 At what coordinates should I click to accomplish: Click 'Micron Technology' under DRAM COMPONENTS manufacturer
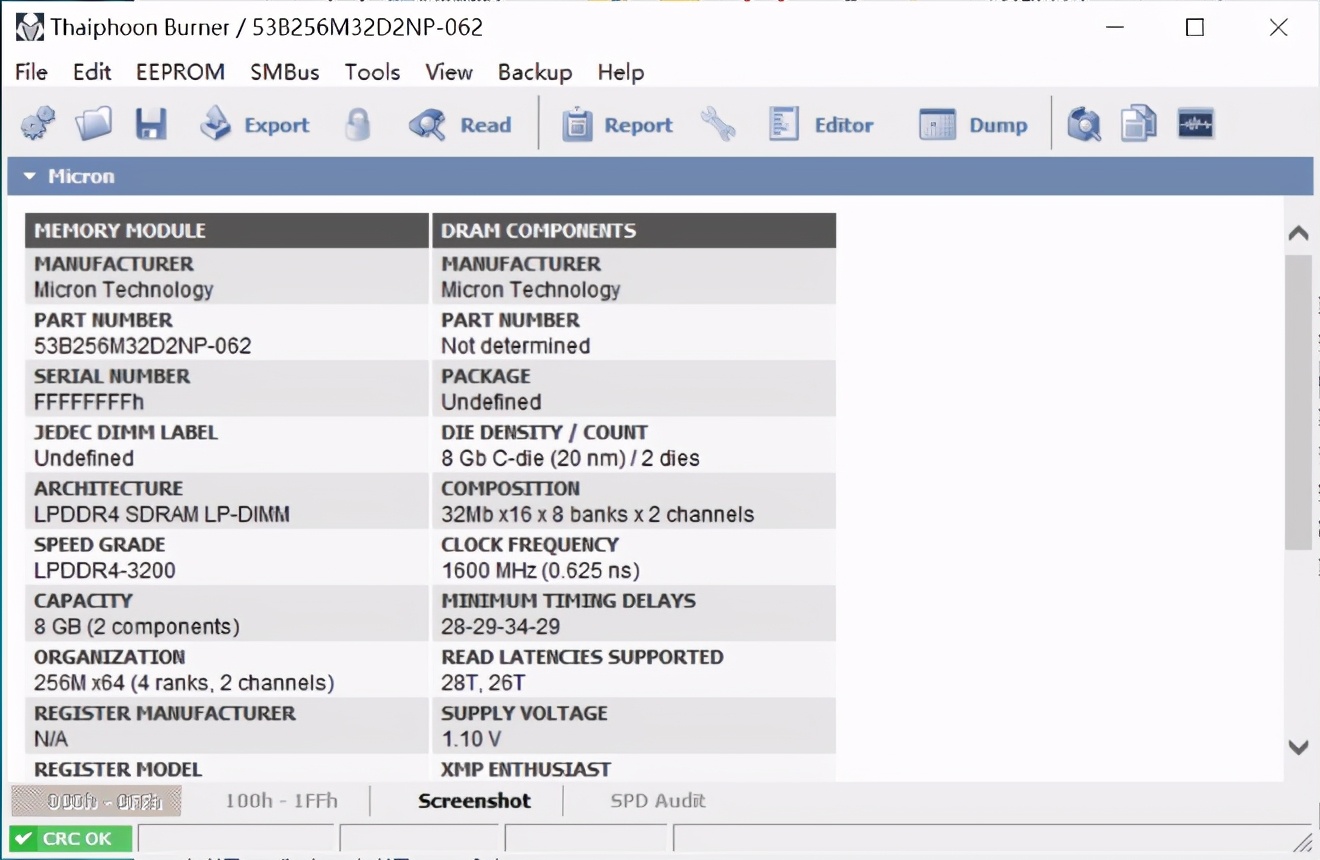pos(531,290)
